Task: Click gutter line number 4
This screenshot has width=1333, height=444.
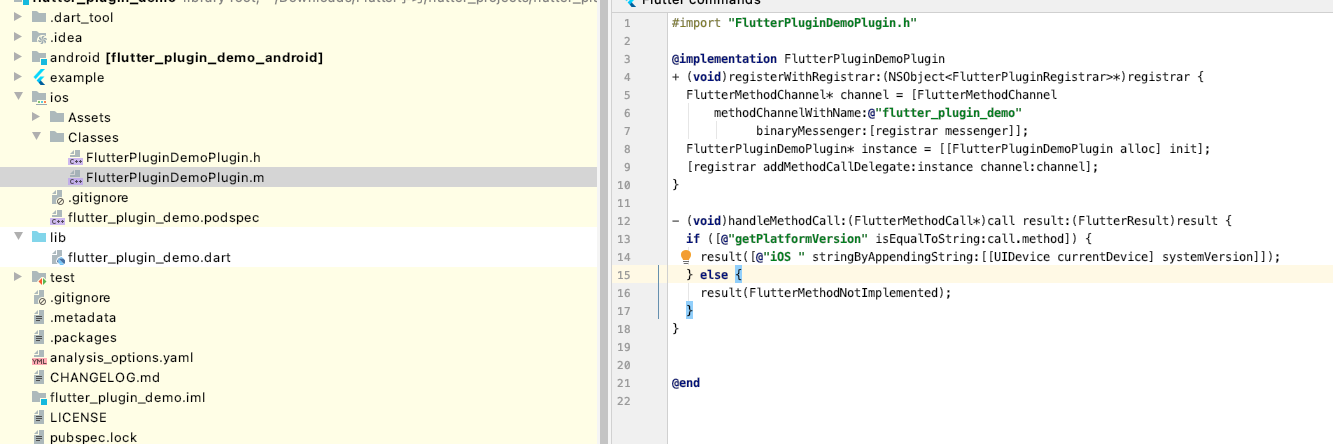Action: click(627, 76)
